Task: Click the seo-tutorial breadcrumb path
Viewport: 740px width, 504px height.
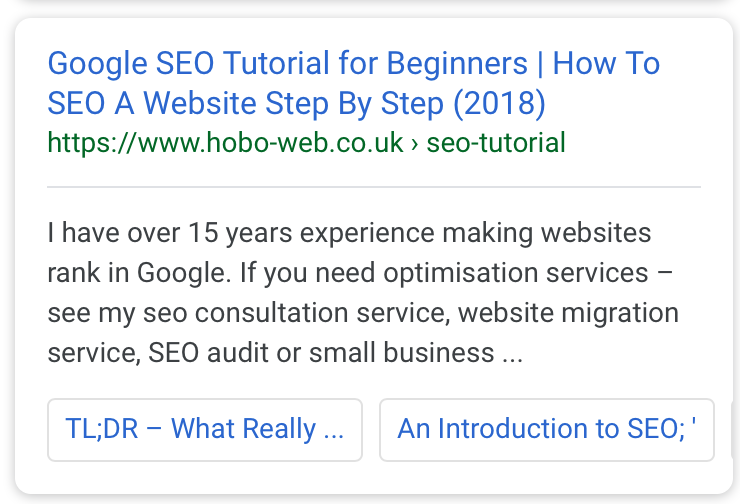Action: (496, 143)
